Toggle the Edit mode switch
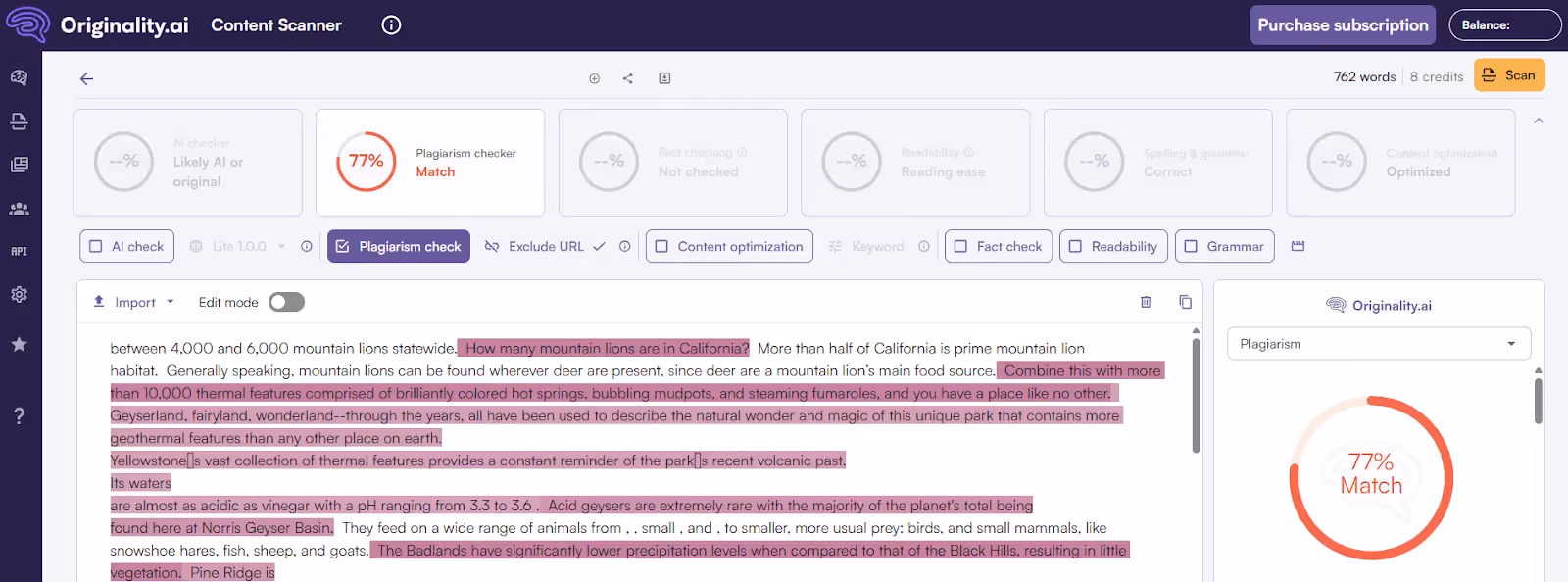This screenshot has height=582, width=1568. point(287,302)
